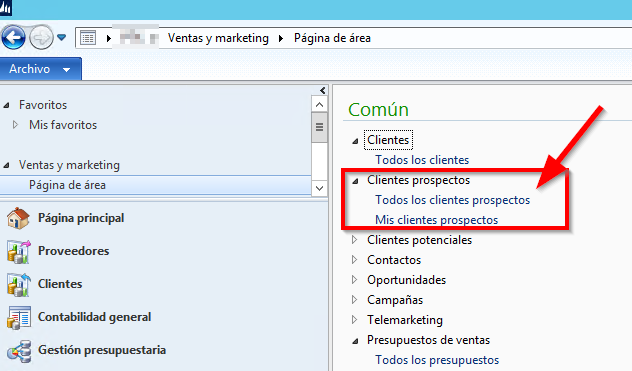Select the Contactos heading
The width and height of the screenshot is (632, 371).
[x=394, y=260]
